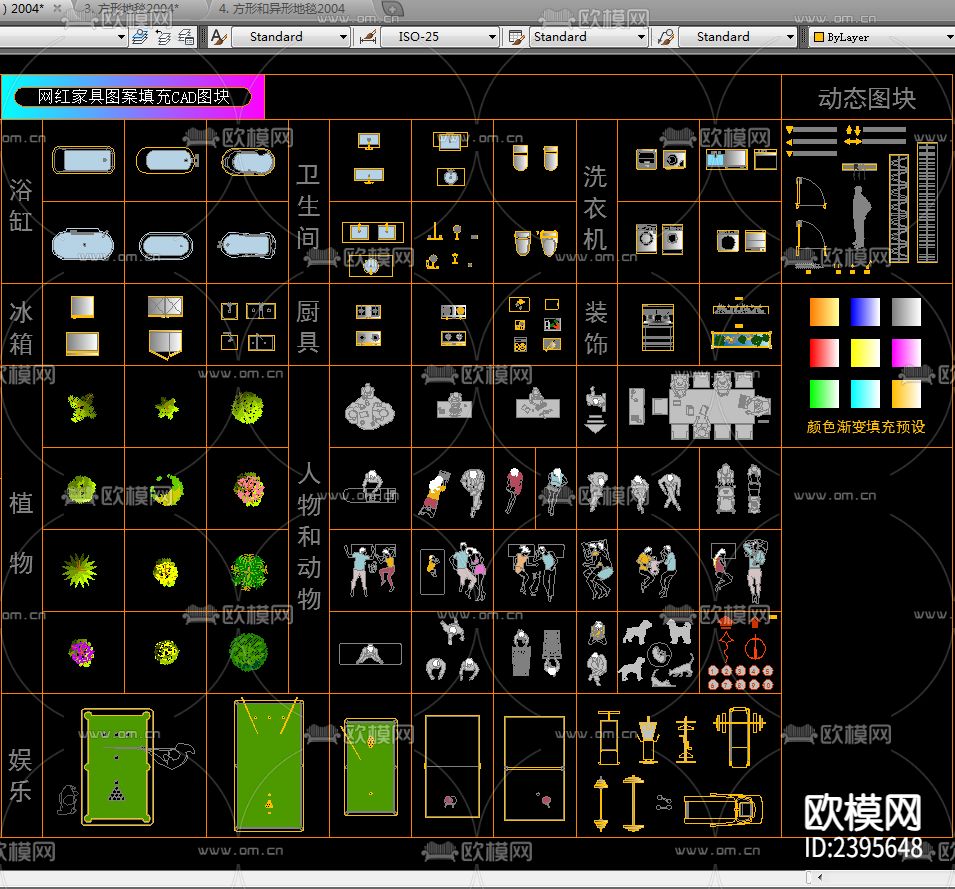Viewport: 955px width, 889px height.
Task: Select the pink flowering plant block
Action: (248, 489)
